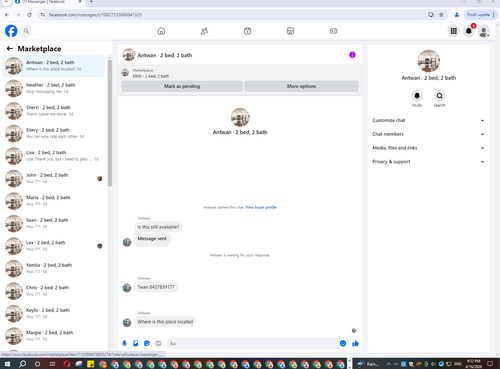The image size is (500, 369).
Task: Send a thumbs up like
Action: coord(355,343)
